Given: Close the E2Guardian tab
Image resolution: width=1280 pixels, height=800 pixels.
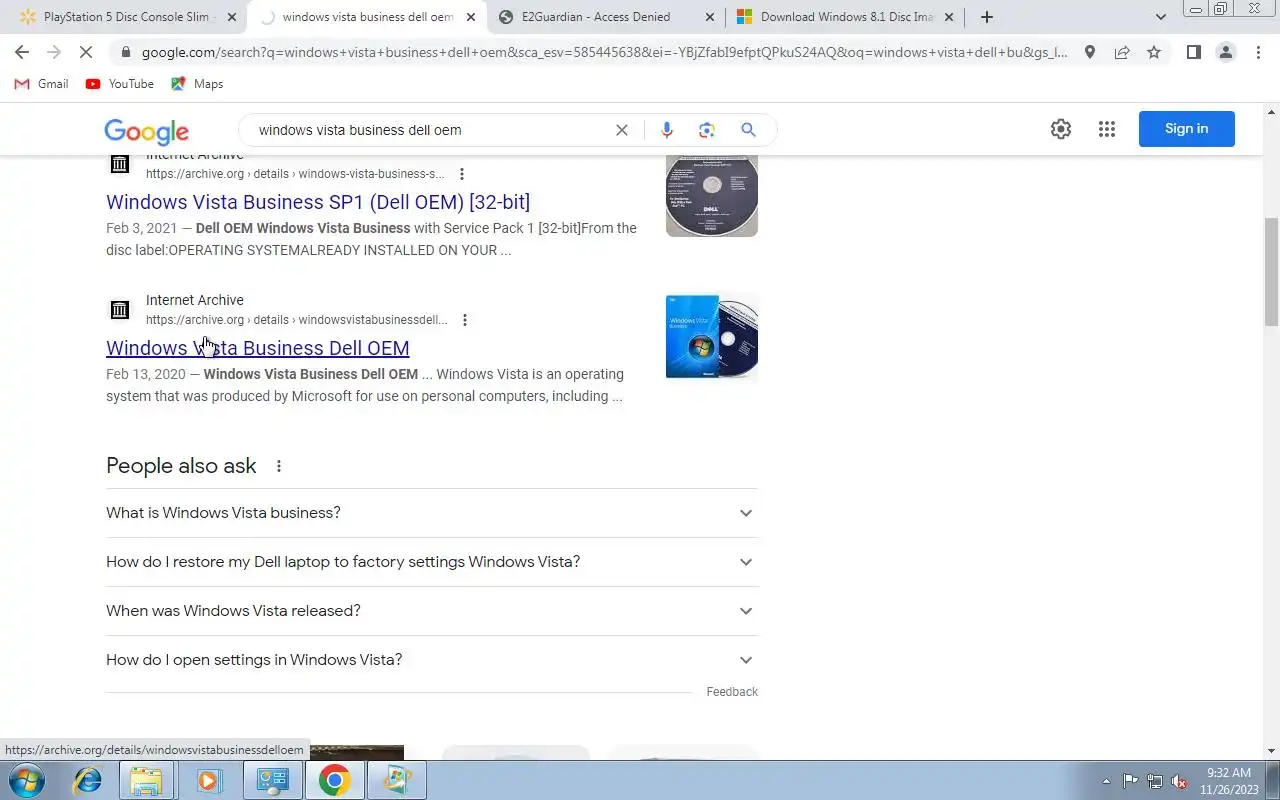Looking at the screenshot, I should (x=710, y=17).
